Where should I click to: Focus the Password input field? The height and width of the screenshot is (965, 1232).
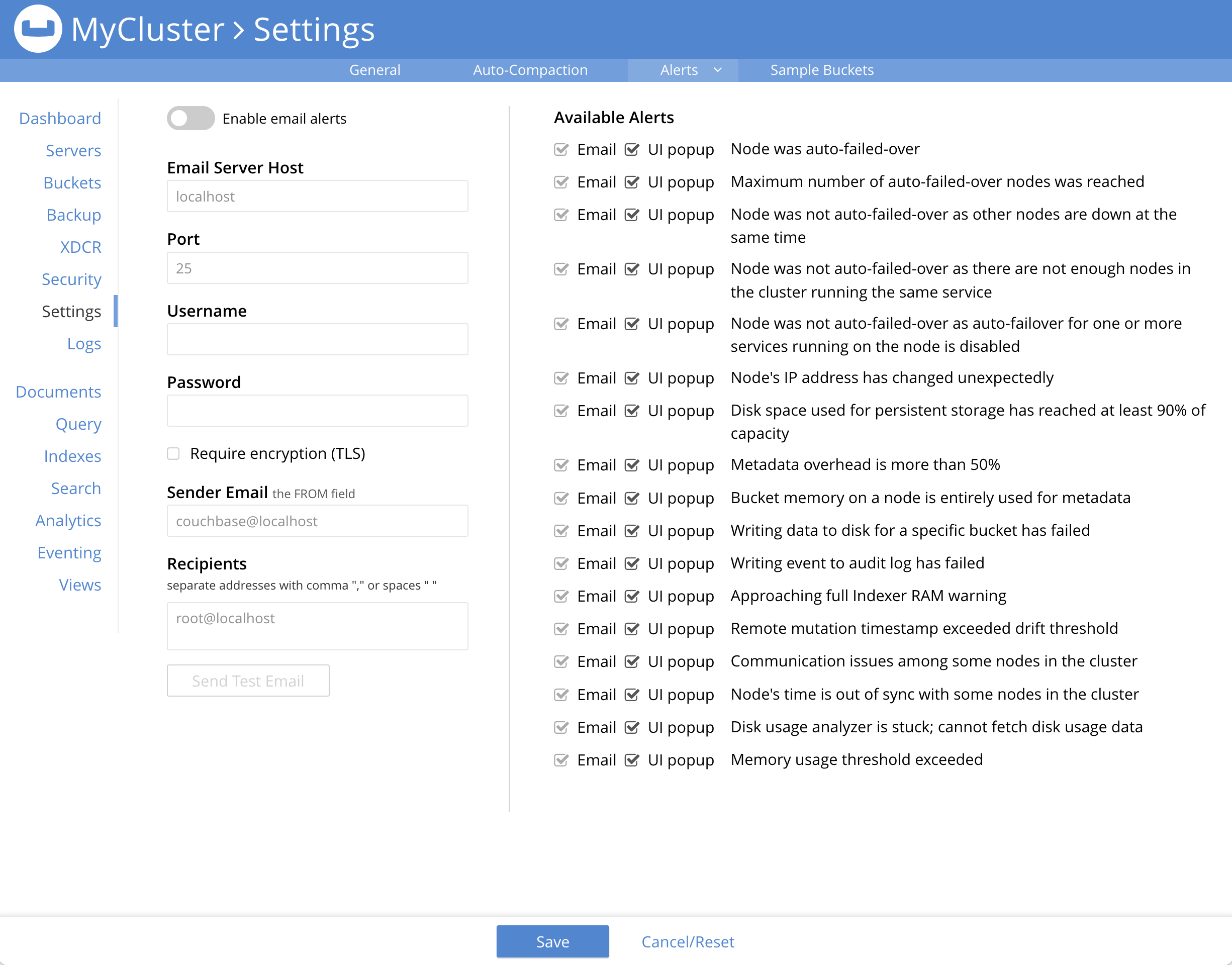point(318,411)
